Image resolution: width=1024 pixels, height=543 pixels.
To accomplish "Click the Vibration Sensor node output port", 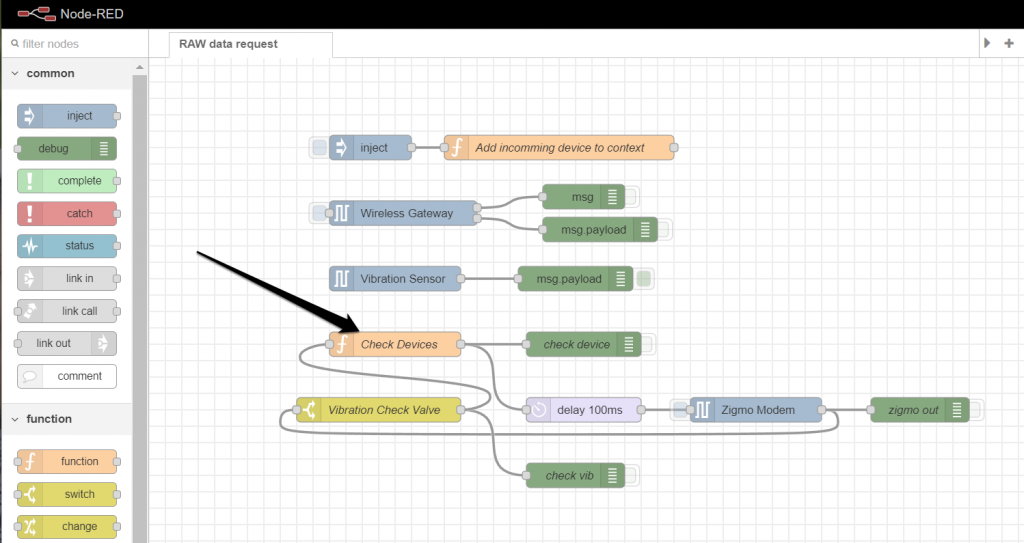I will point(461,279).
